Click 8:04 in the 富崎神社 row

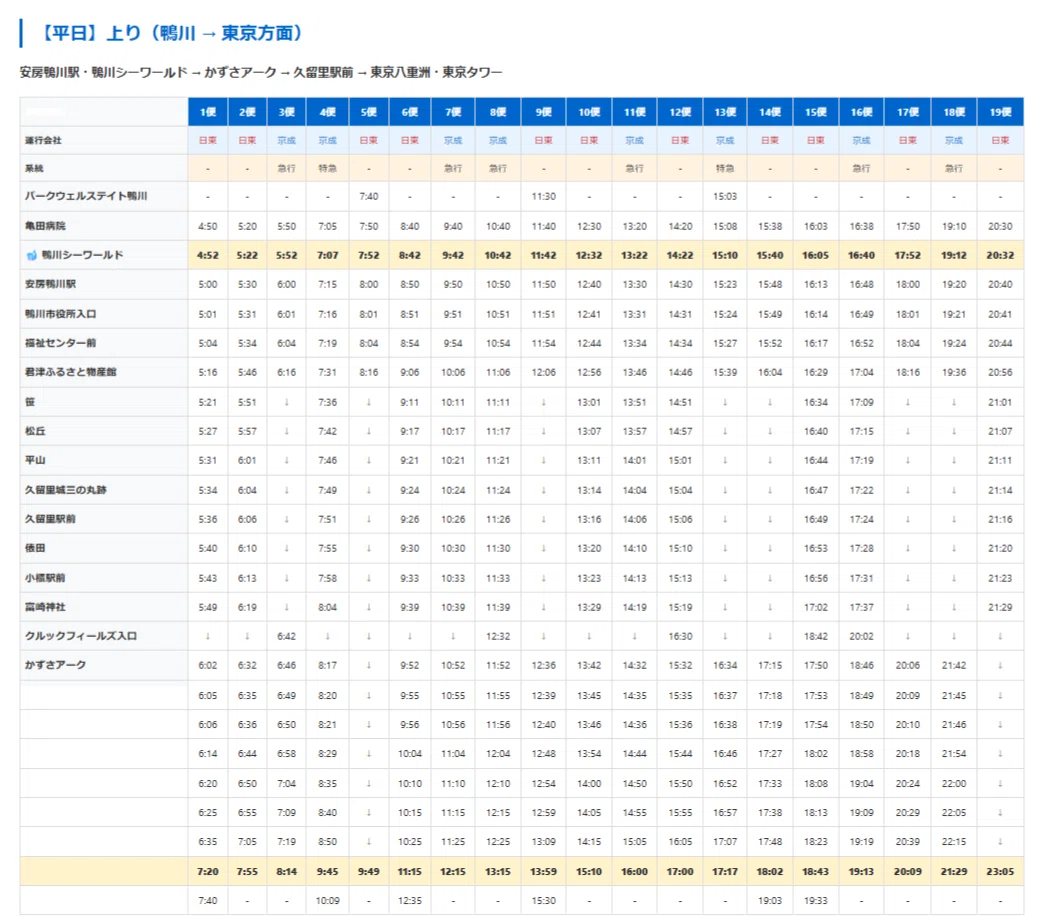click(x=327, y=608)
